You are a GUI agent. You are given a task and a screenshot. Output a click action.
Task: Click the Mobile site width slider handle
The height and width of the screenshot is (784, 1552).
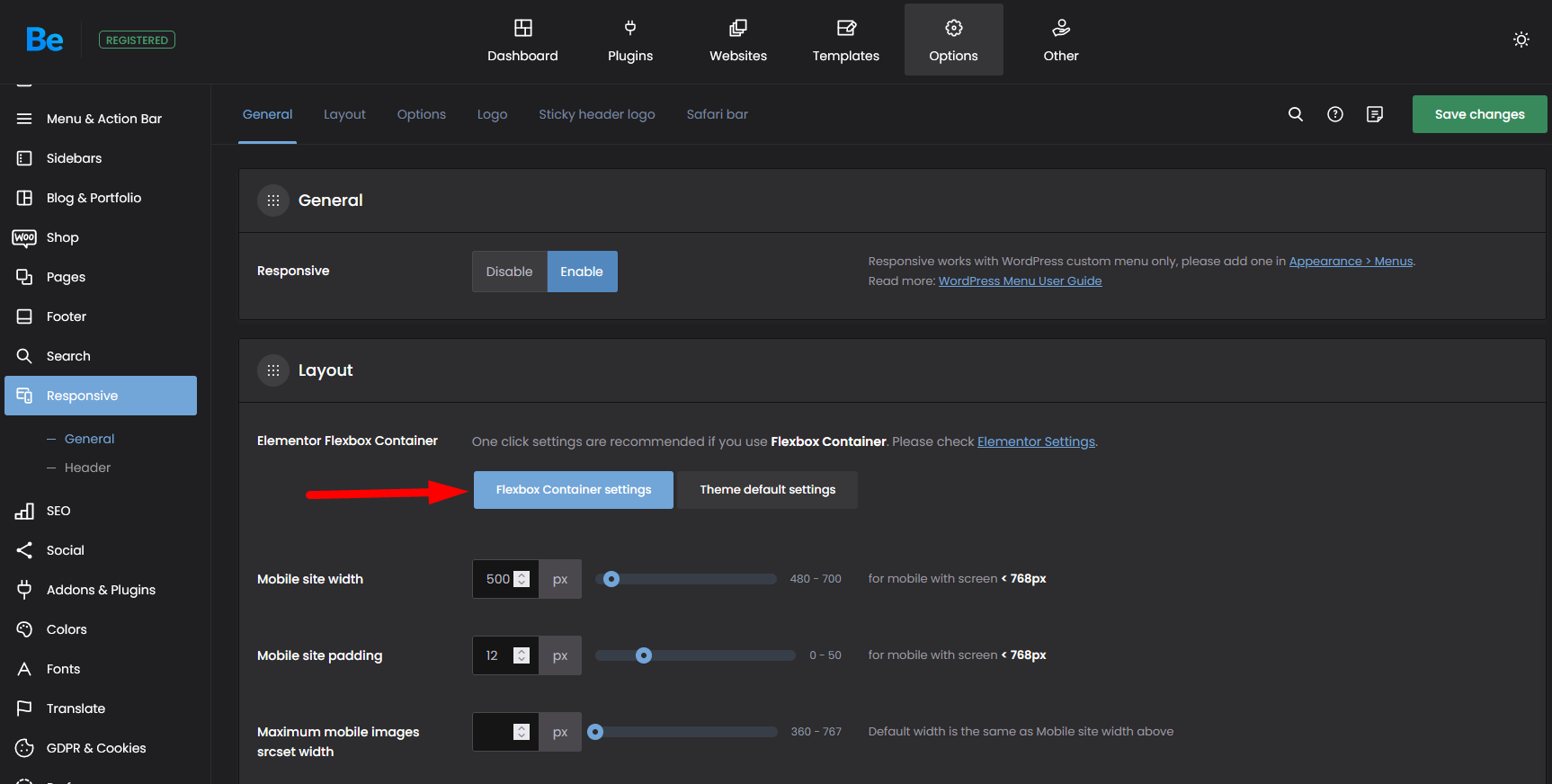(x=611, y=579)
